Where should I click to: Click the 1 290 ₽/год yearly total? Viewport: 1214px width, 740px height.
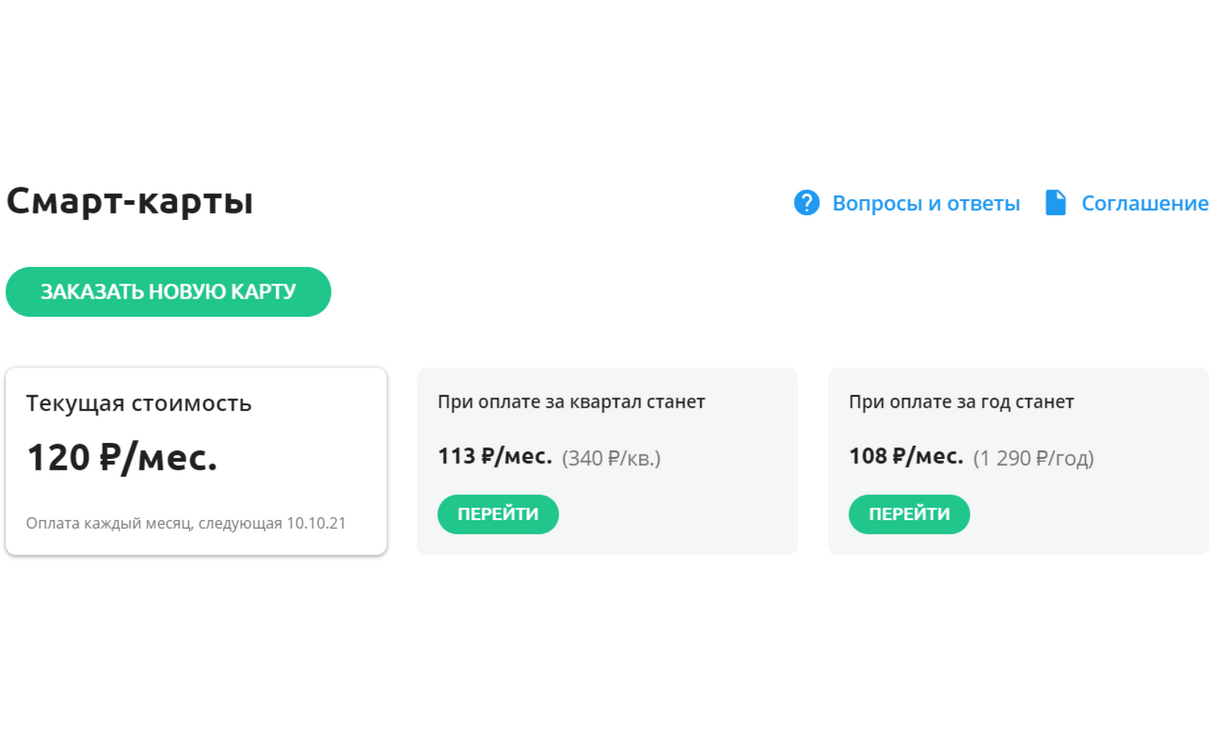tap(1033, 458)
